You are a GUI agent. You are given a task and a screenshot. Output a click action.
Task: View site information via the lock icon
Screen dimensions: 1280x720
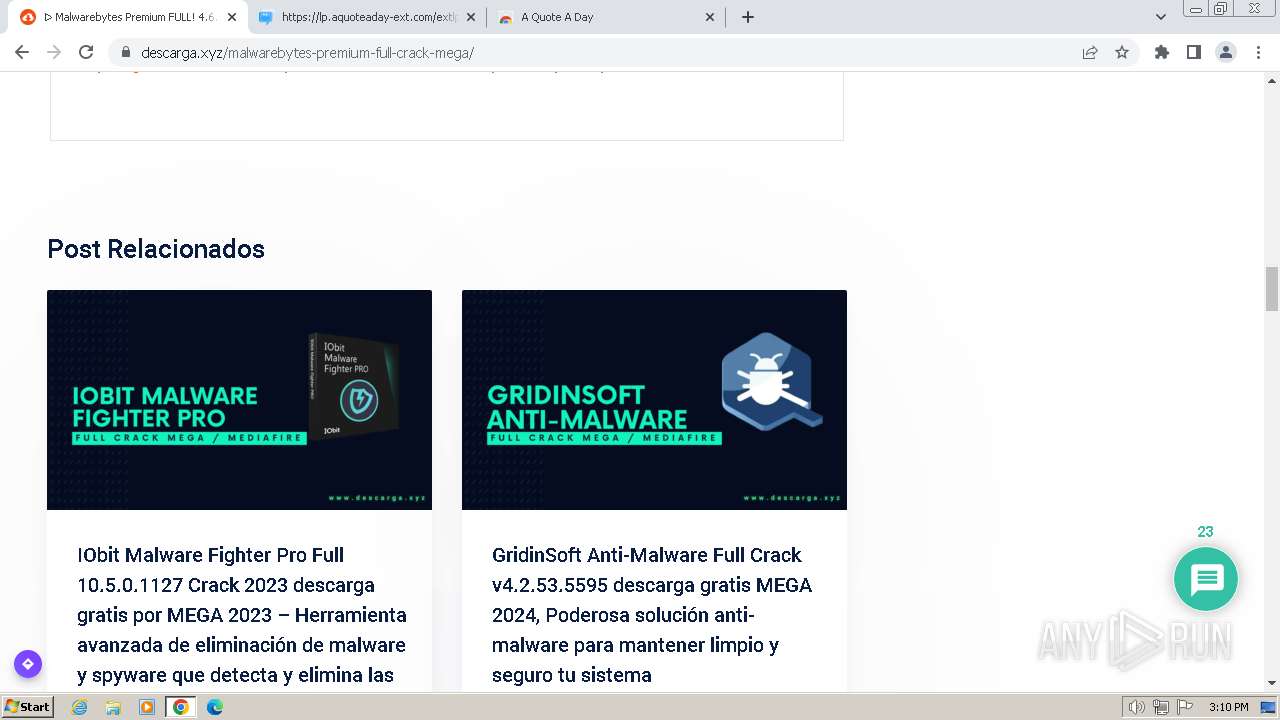[126, 52]
